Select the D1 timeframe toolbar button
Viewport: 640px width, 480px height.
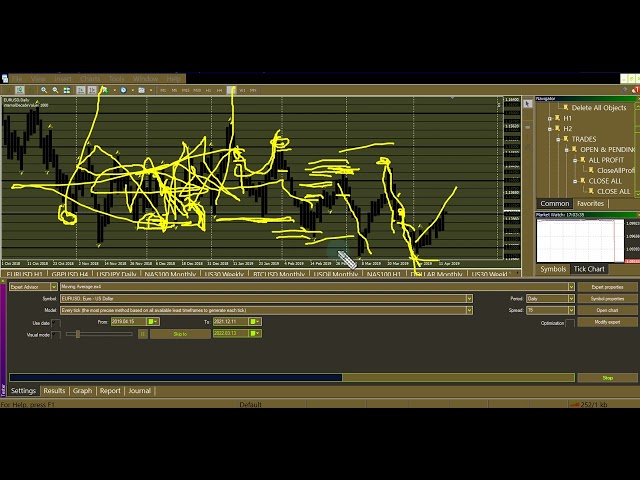coord(230,90)
